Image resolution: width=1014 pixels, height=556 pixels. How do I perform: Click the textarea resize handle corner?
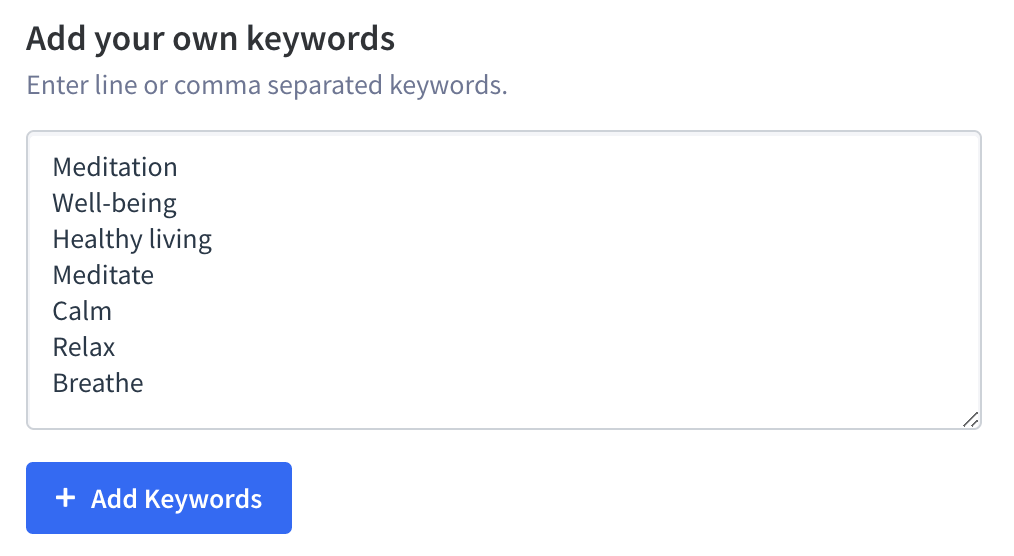pos(970,420)
